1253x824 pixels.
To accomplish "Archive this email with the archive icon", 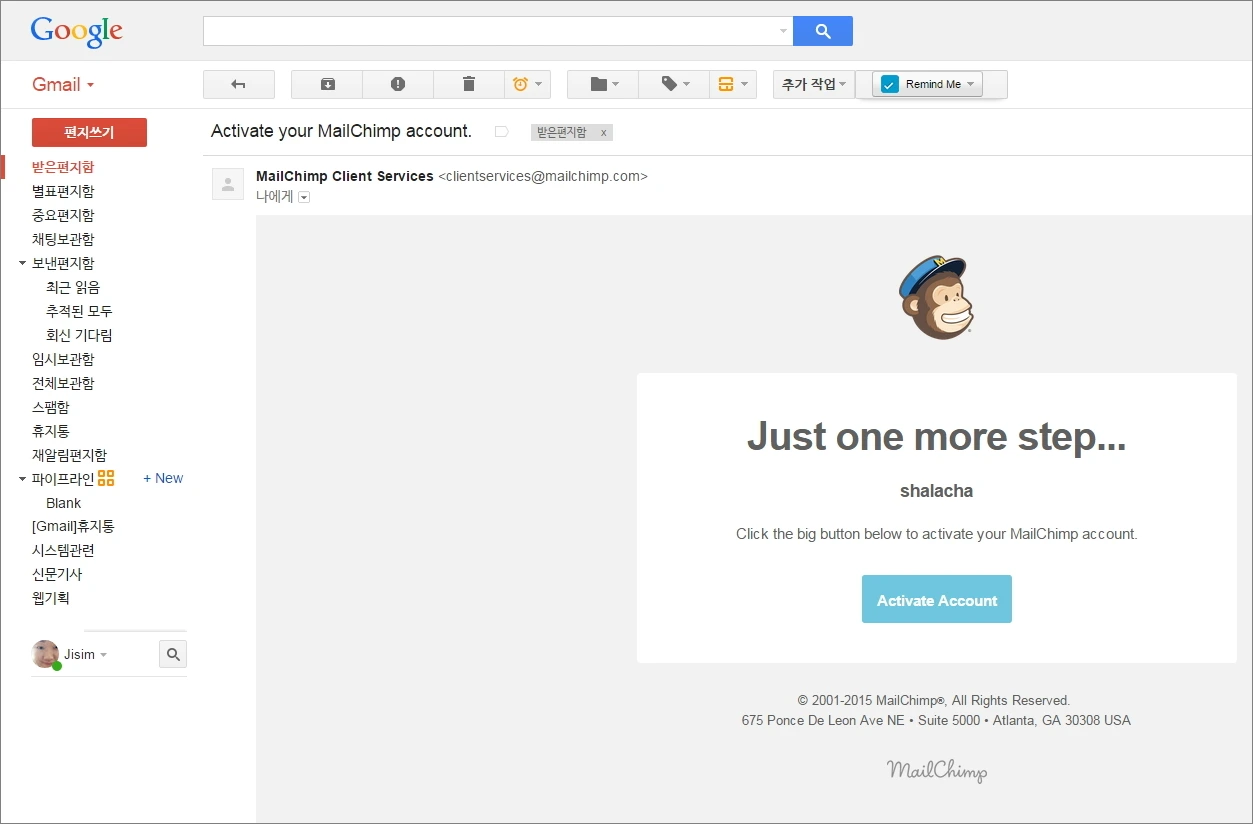I will click(327, 85).
